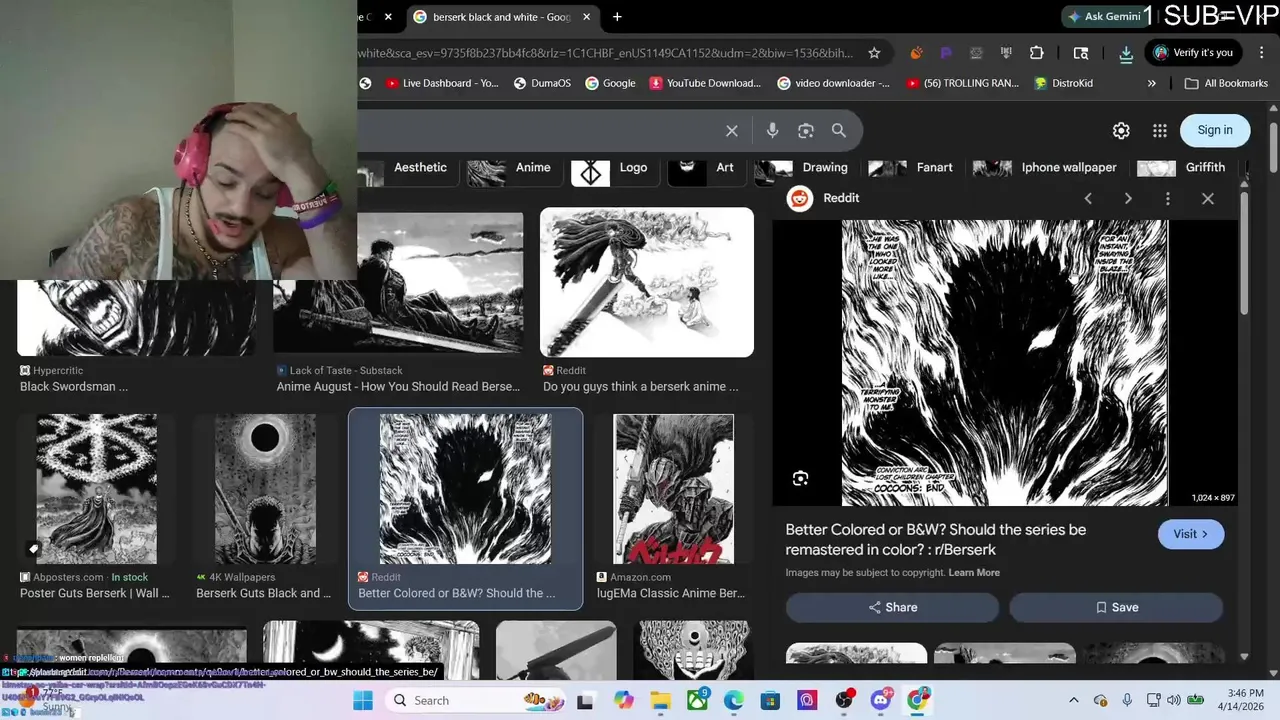
Task: Open the Extensions puzzle-piece menu
Action: coord(1036,53)
